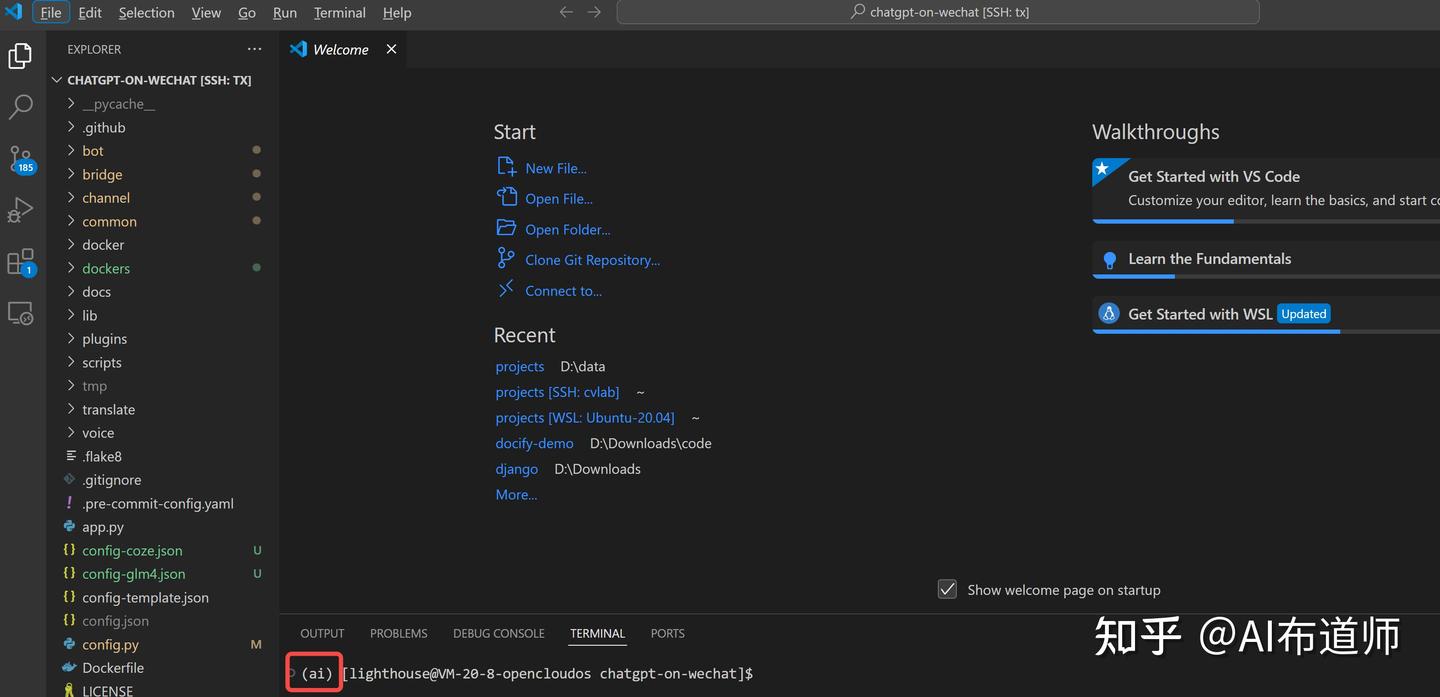Expand the channel folder
Image resolution: width=1440 pixels, height=697 pixels.
pos(71,197)
